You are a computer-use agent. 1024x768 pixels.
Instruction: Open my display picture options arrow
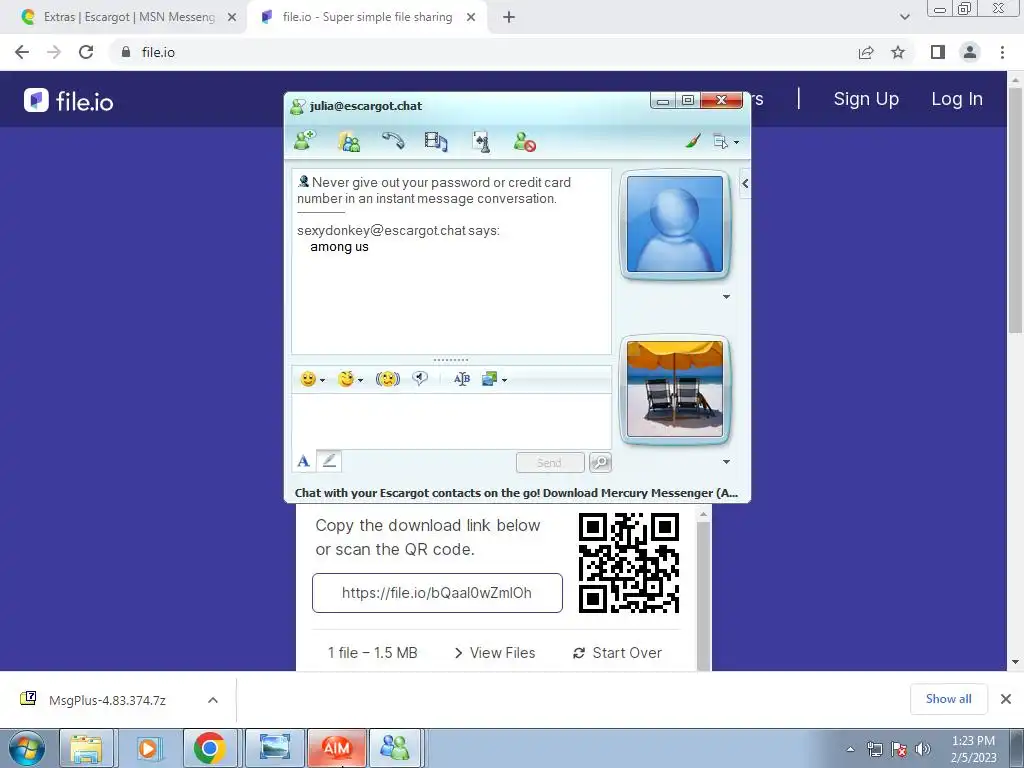click(726, 462)
